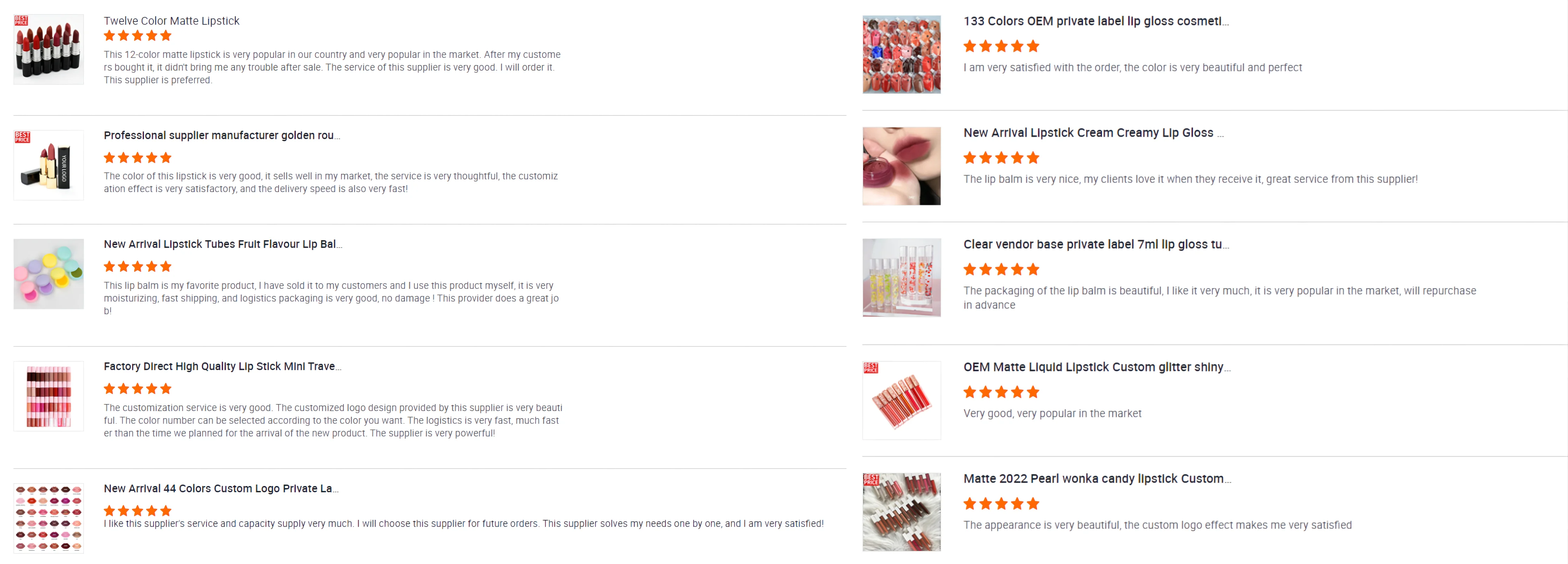Click New Arrival Lipstick Cream Creamy Lip Gloss title

point(1093,133)
